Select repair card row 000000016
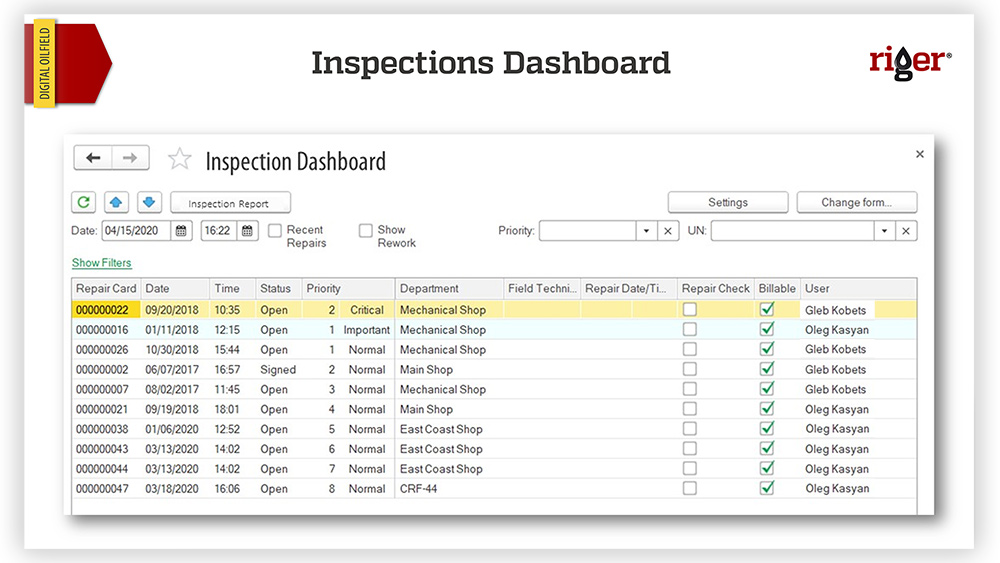 pos(101,330)
